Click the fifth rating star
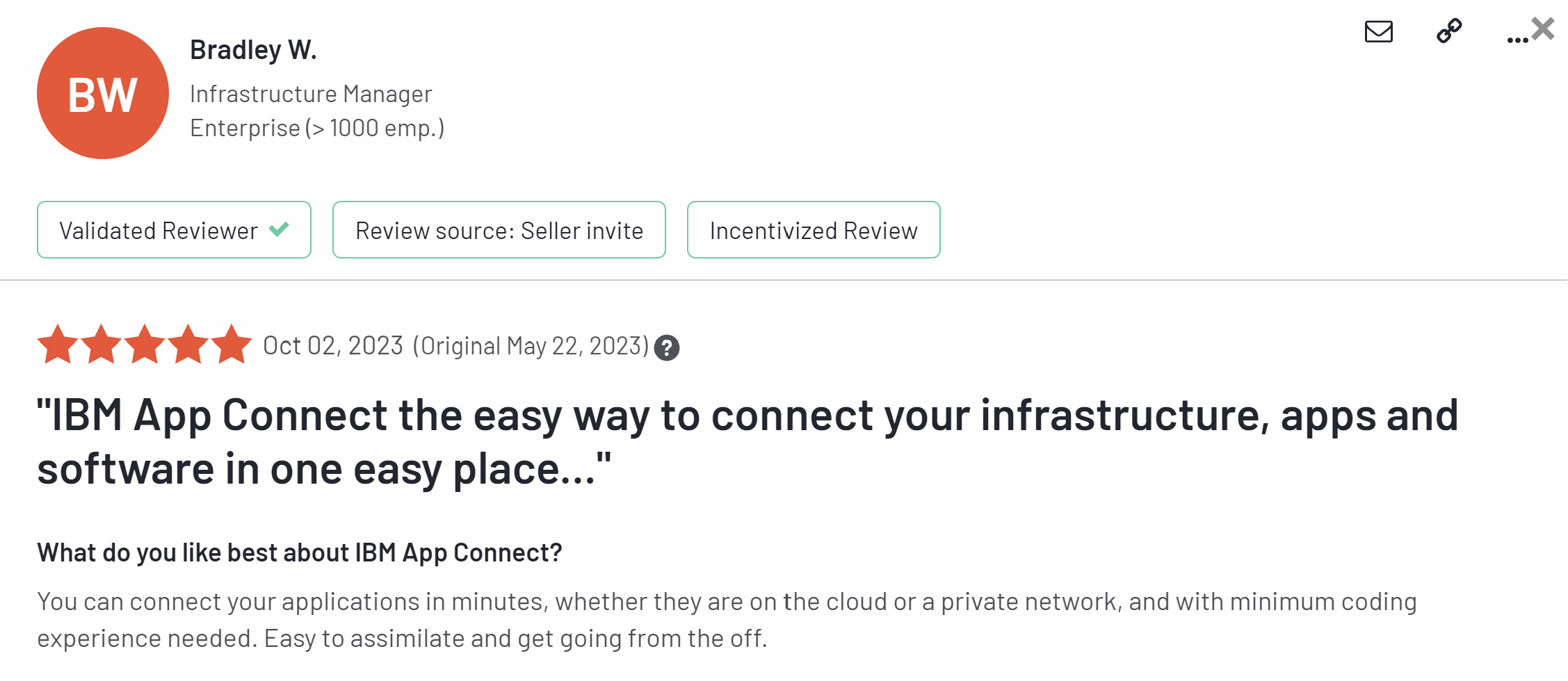The height and width of the screenshot is (681, 1568). [x=231, y=345]
